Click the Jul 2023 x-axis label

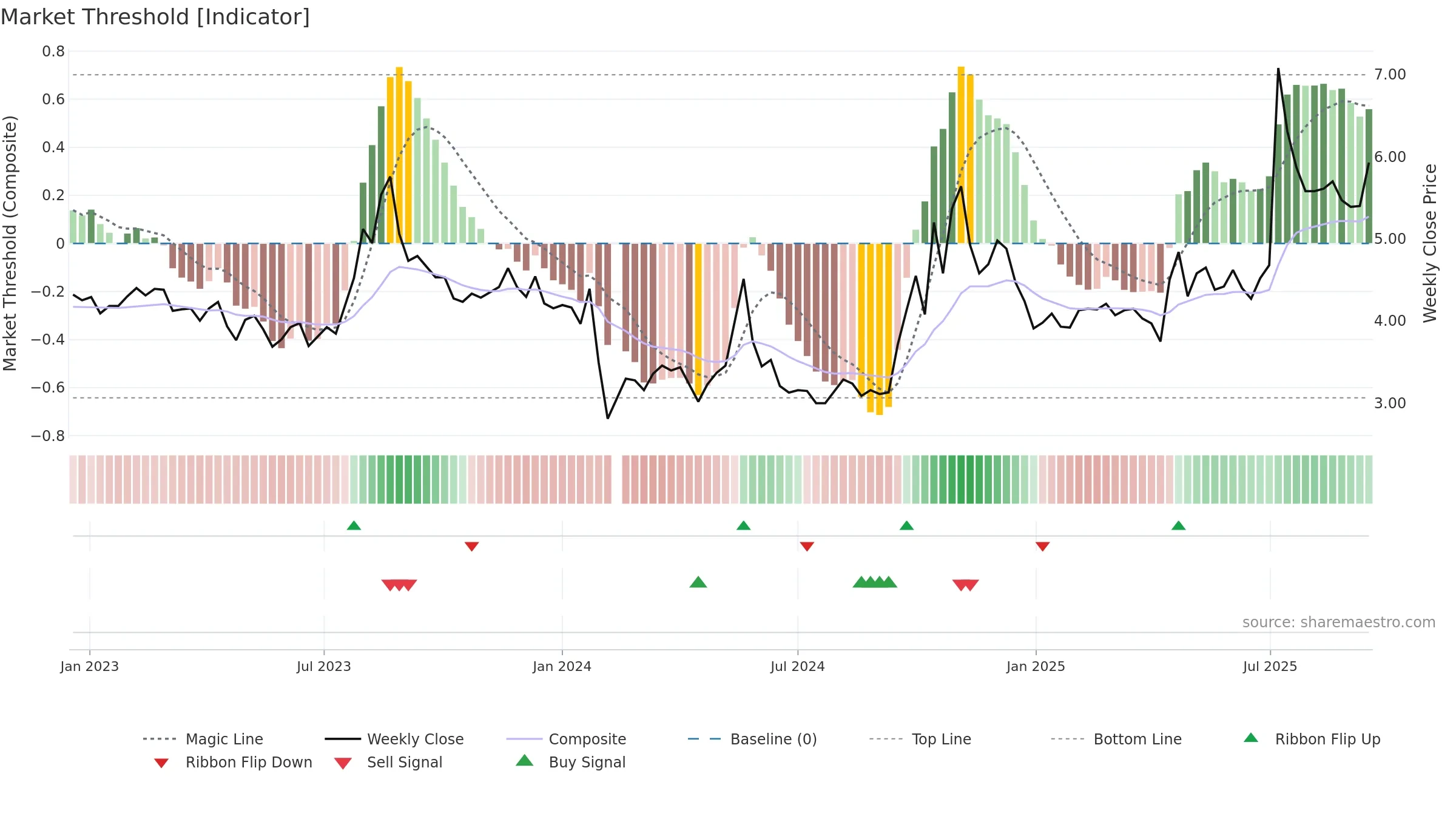(x=324, y=666)
